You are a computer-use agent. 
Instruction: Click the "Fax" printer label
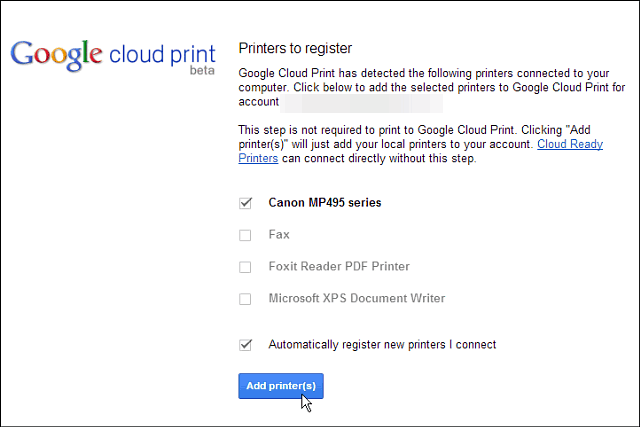[x=279, y=234]
